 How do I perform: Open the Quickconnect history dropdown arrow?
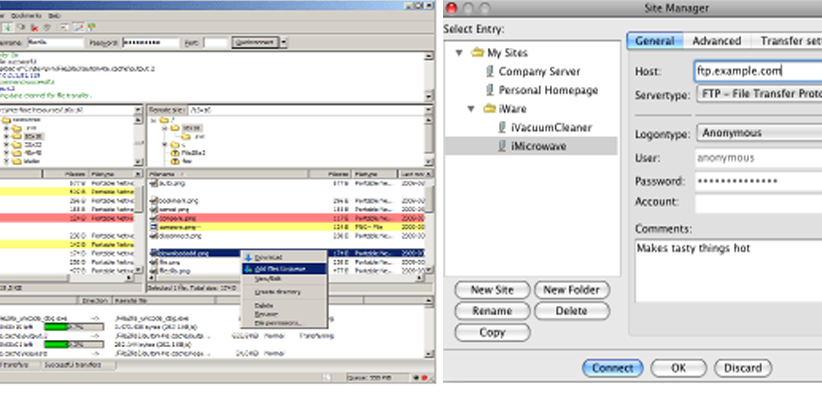pos(283,43)
